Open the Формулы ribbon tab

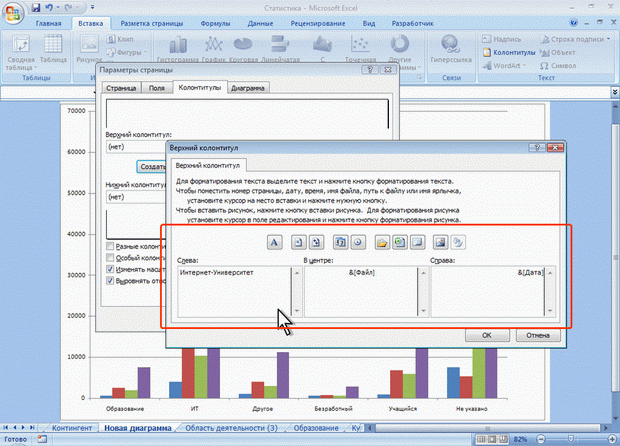213,22
